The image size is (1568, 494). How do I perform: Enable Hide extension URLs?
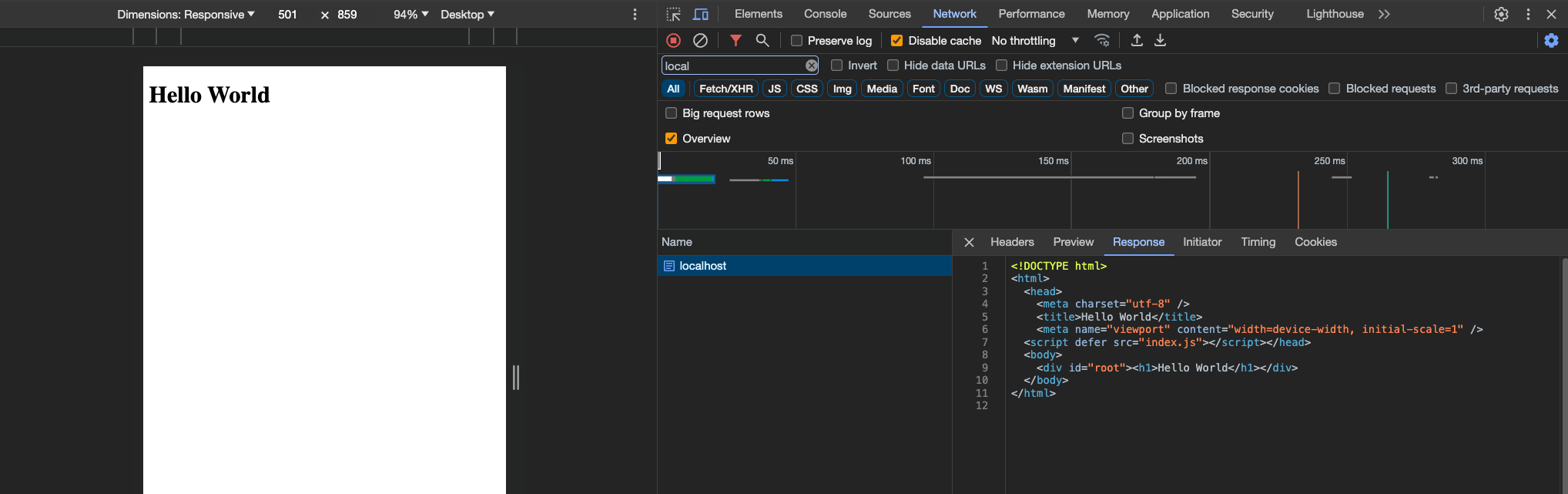(x=1002, y=66)
